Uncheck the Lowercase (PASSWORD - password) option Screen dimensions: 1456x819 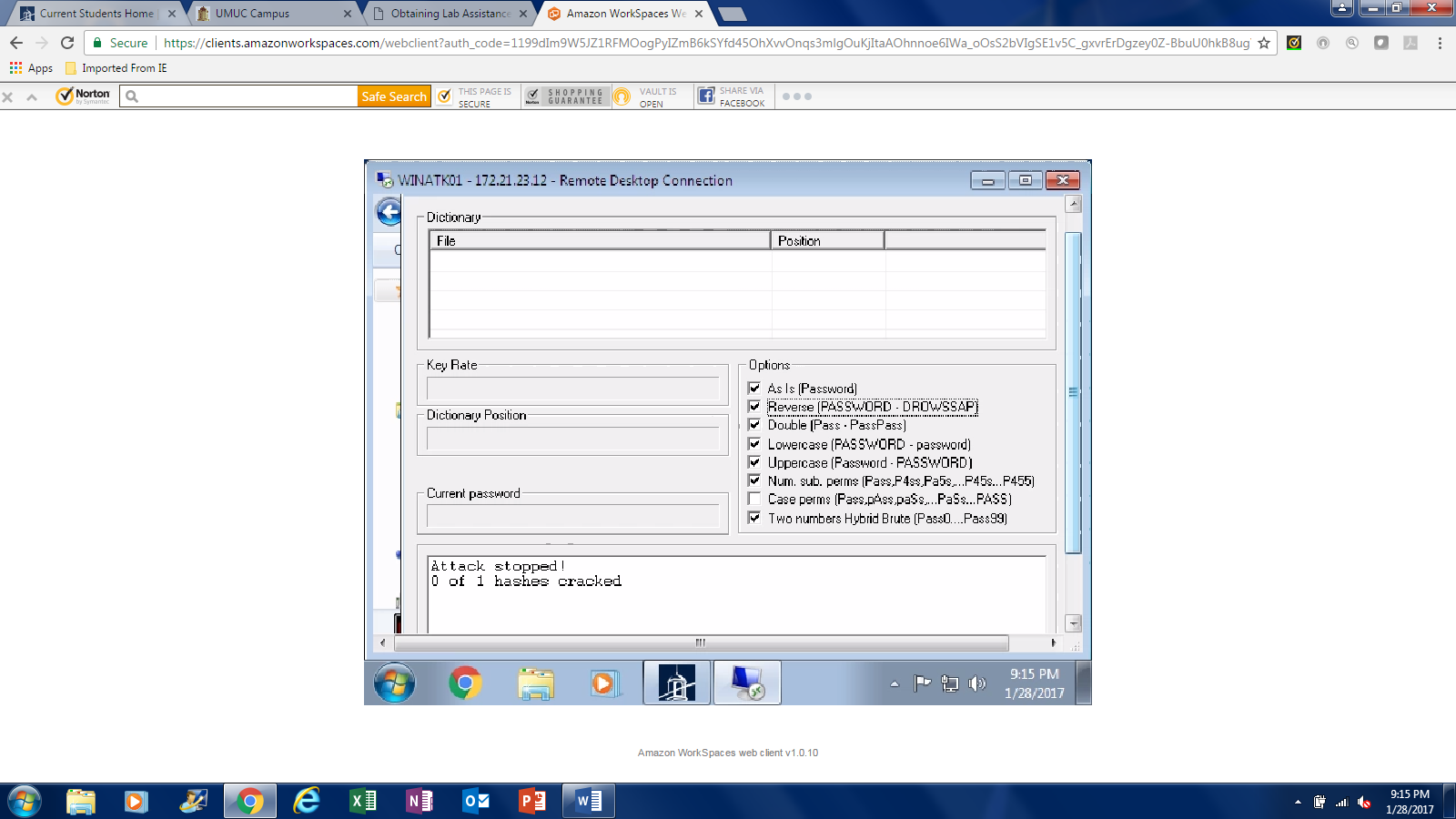click(x=754, y=444)
